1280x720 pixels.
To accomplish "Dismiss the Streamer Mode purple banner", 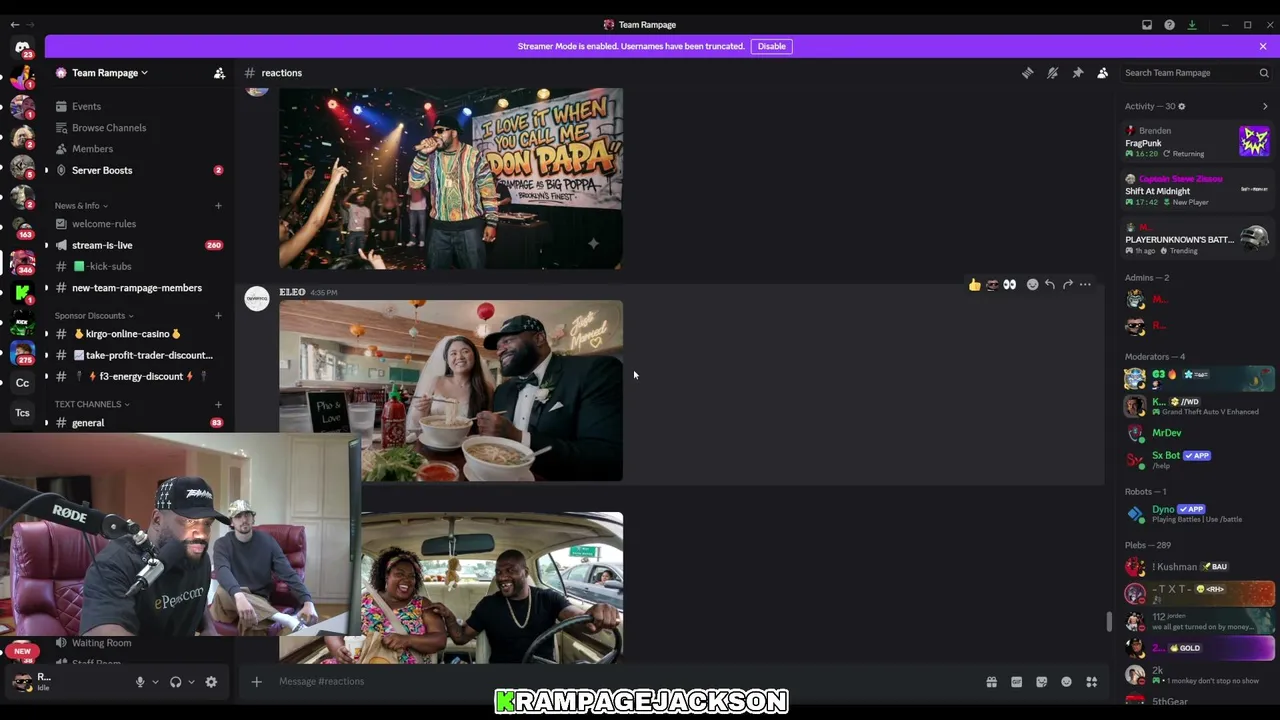I will [x=1263, y=46].
